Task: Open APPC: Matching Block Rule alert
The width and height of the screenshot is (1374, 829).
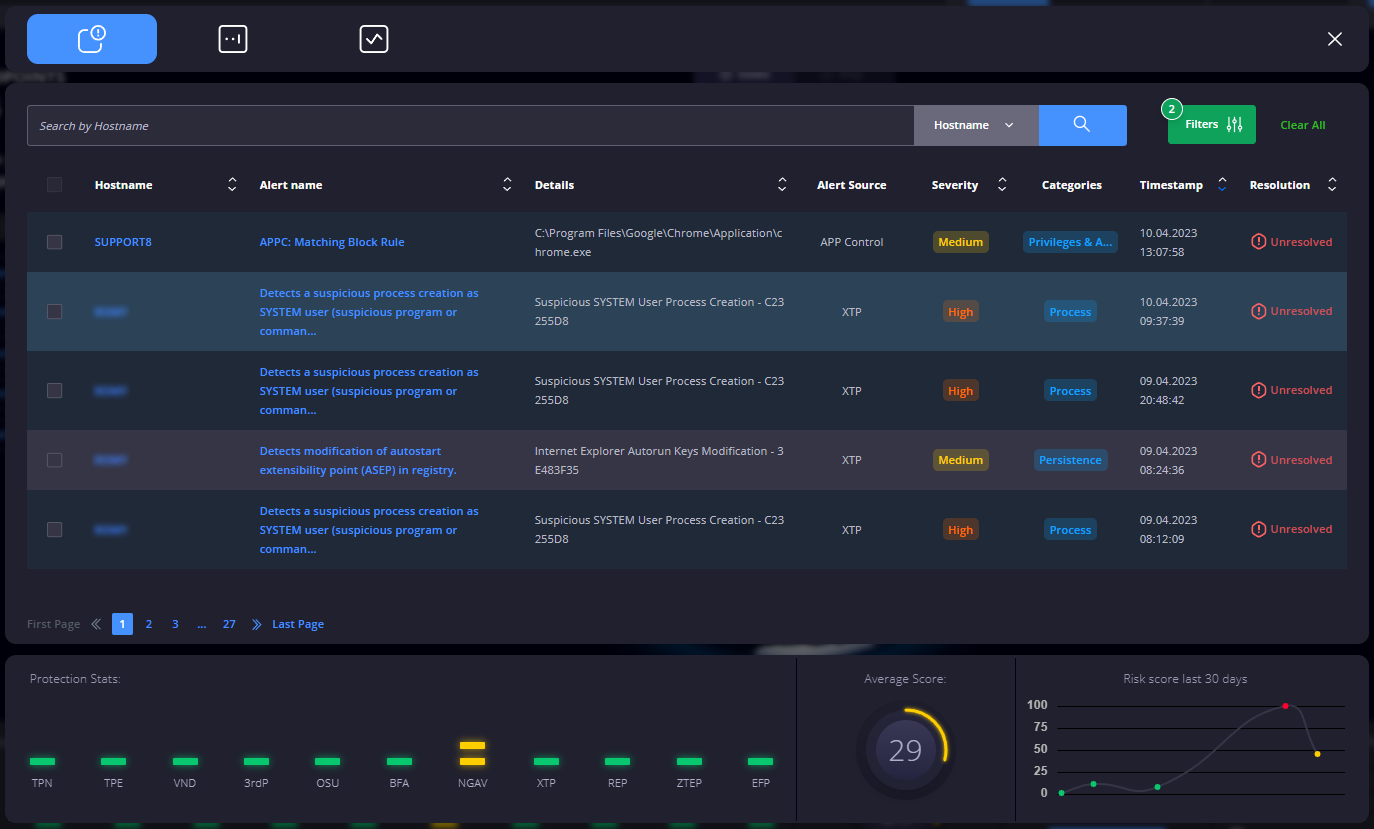Action: [x=332, y=242]
